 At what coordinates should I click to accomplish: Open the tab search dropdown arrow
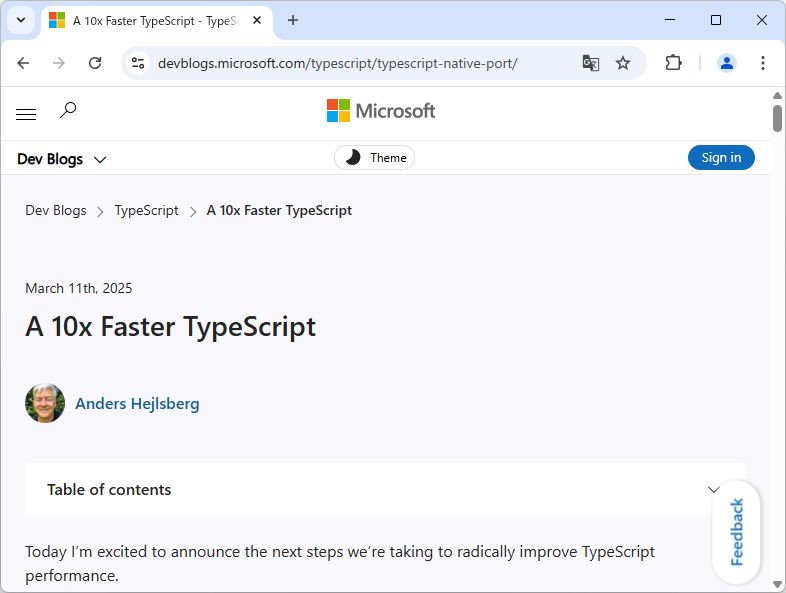21,20
